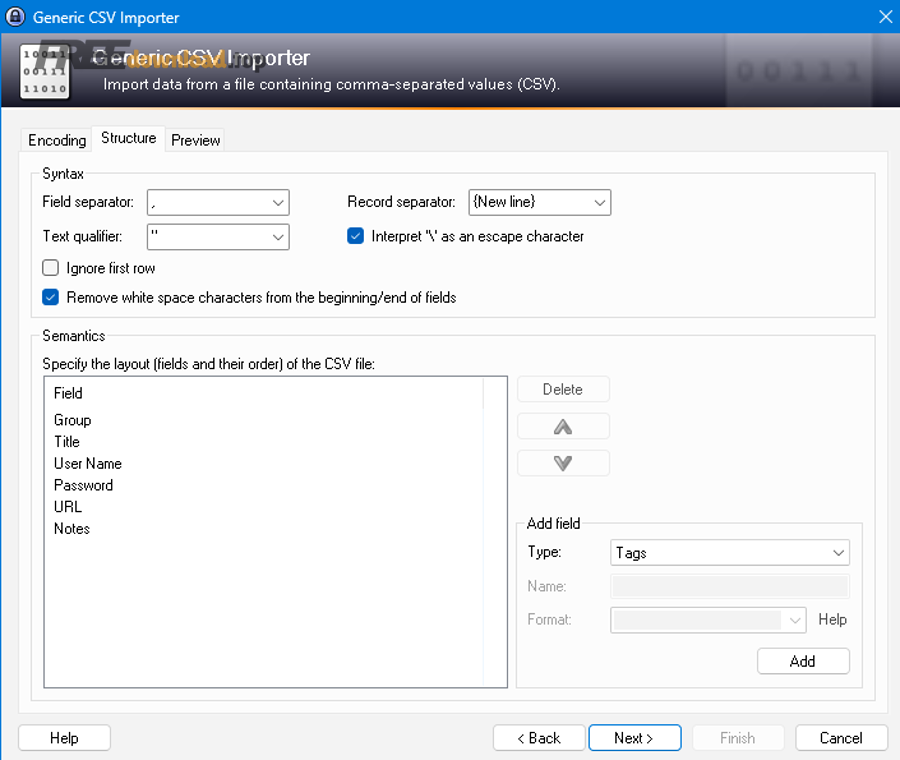Uncheck Remove white space characters option

[51, 297]
